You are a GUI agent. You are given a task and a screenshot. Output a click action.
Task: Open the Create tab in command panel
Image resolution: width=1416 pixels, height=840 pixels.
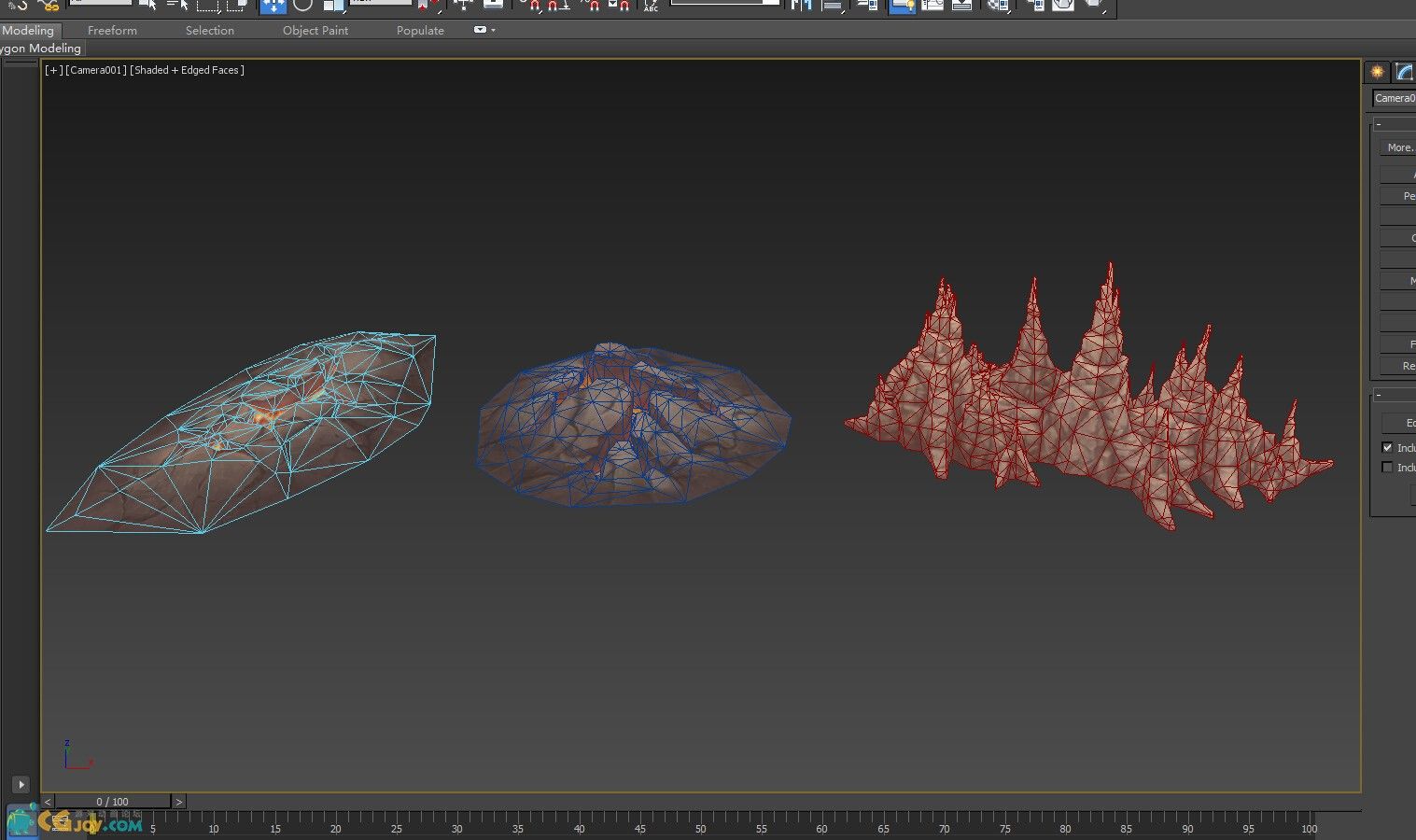pos(1377,72)
